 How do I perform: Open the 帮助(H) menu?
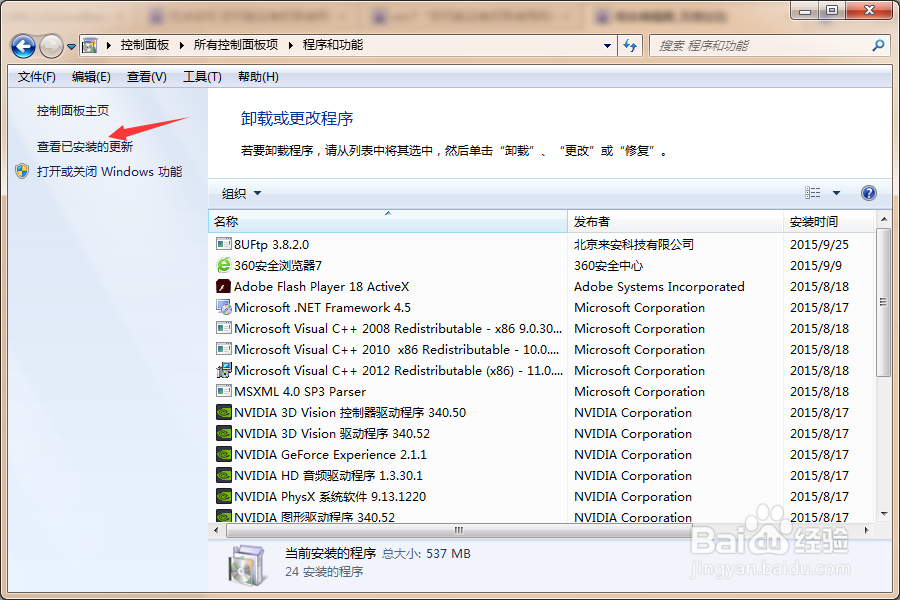coord(258,77)
